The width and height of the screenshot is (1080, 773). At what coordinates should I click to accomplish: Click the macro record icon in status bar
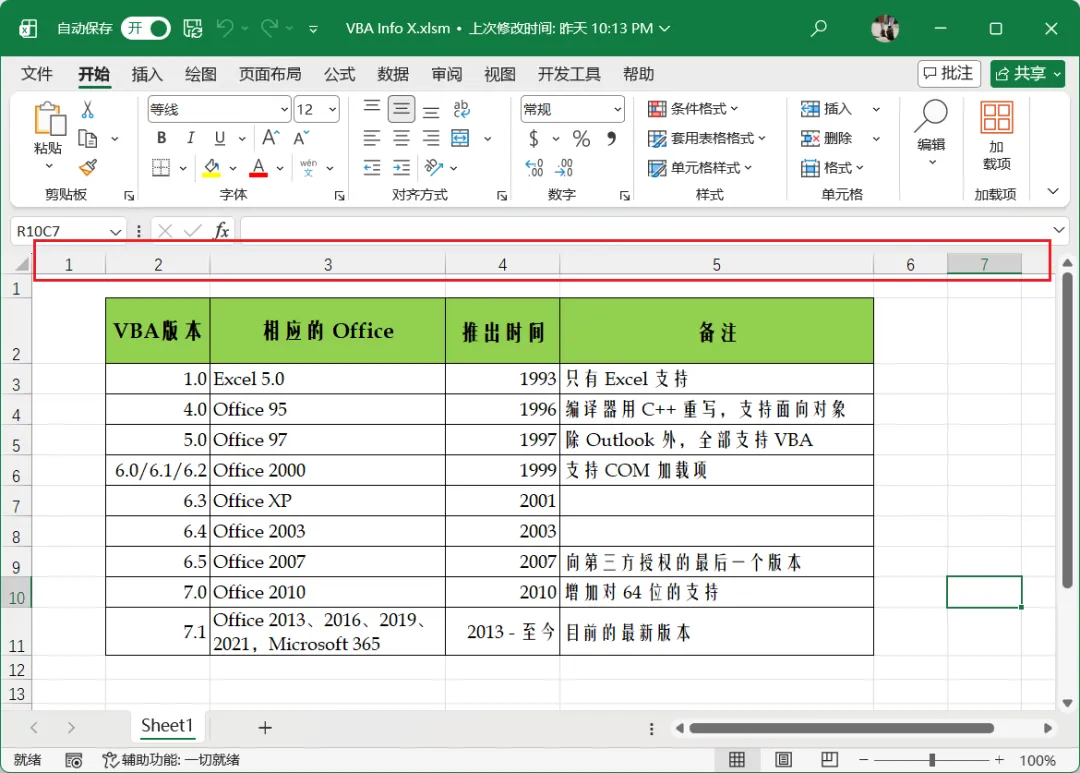(x=74, y=760)
